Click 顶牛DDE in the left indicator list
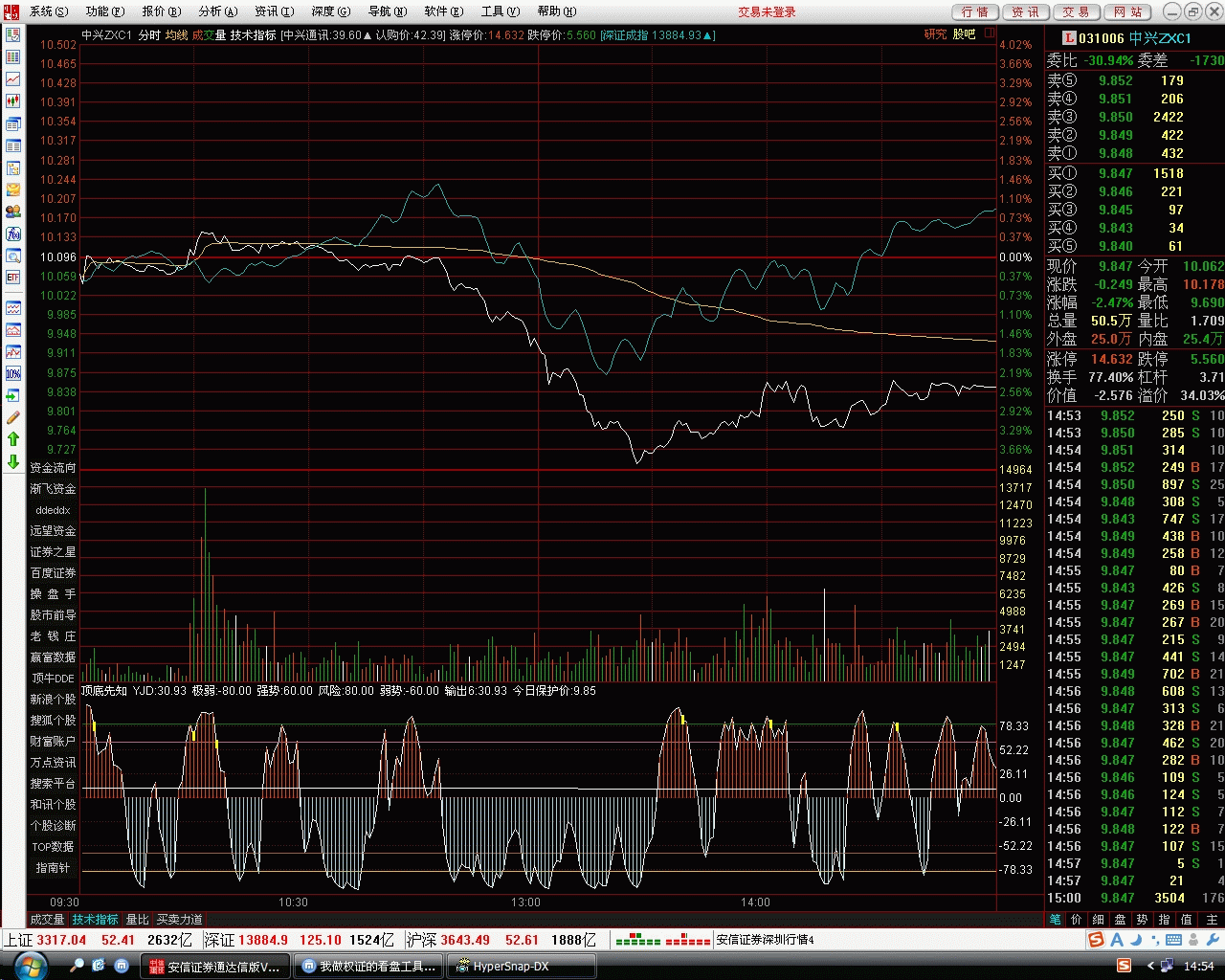Viewport: 1225px width, 980px height. (x=53, y=679)
